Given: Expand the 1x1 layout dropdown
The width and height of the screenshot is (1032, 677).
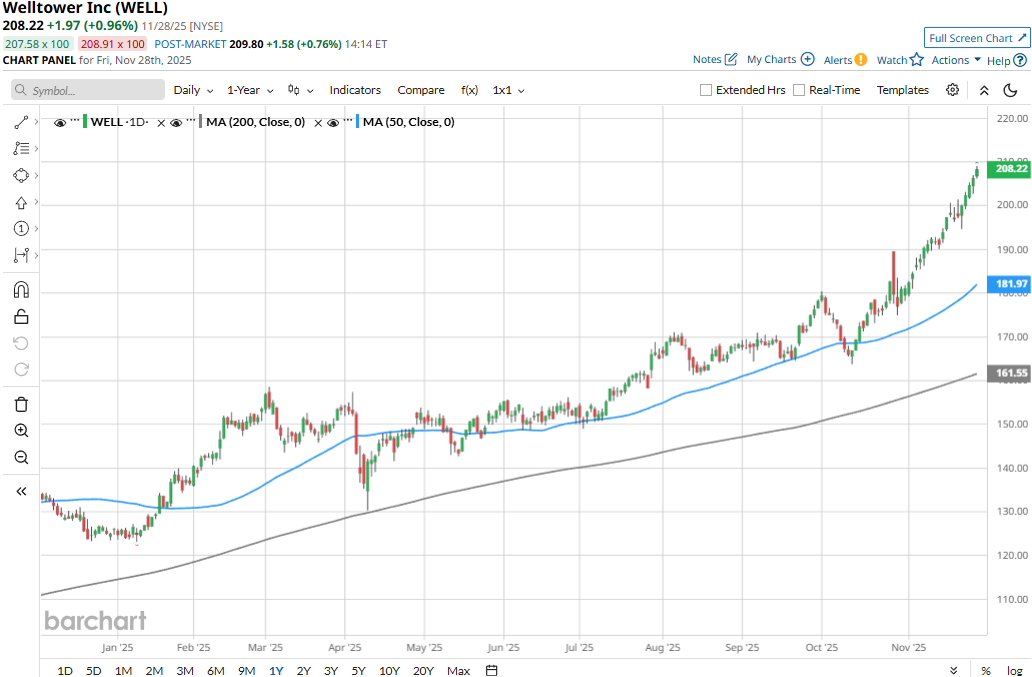Looking at the screenshot, I should [508, 90].
